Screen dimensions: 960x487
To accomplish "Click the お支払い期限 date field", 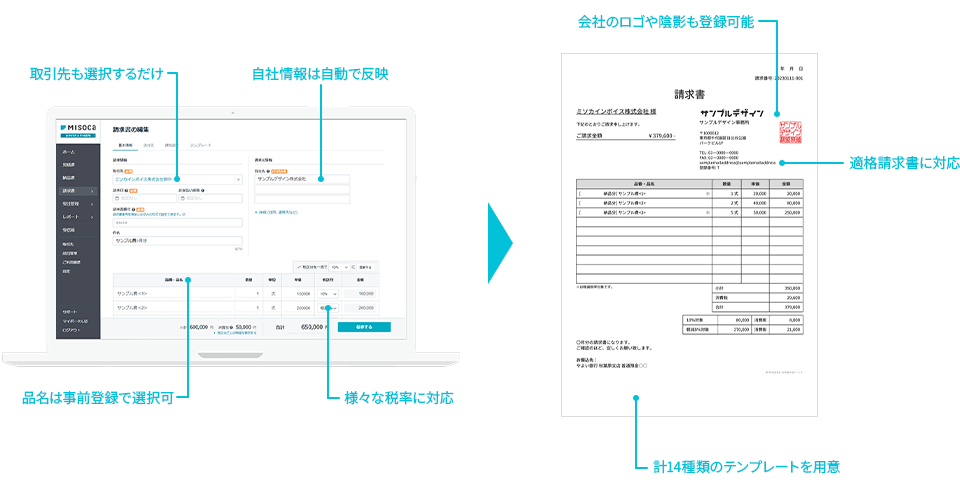I will 210,198.
